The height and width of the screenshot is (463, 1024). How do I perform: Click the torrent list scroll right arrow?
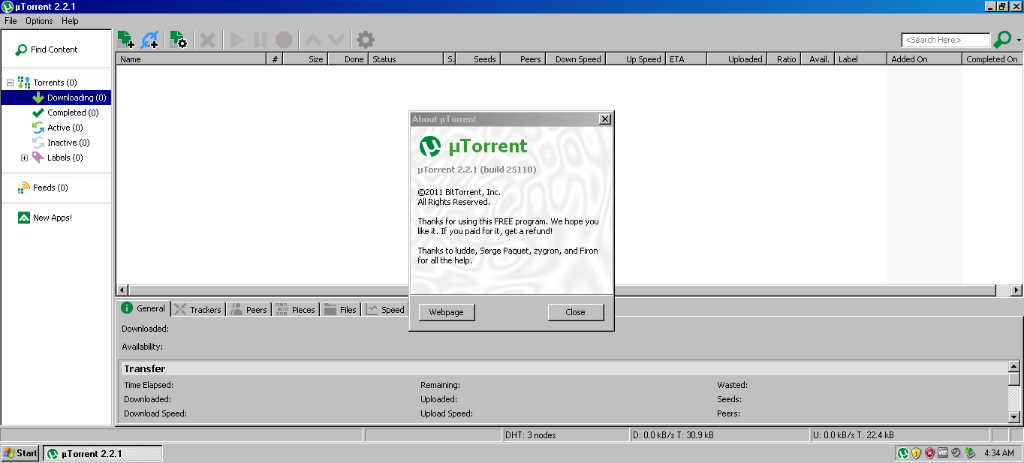click(x=1016, y=290)
